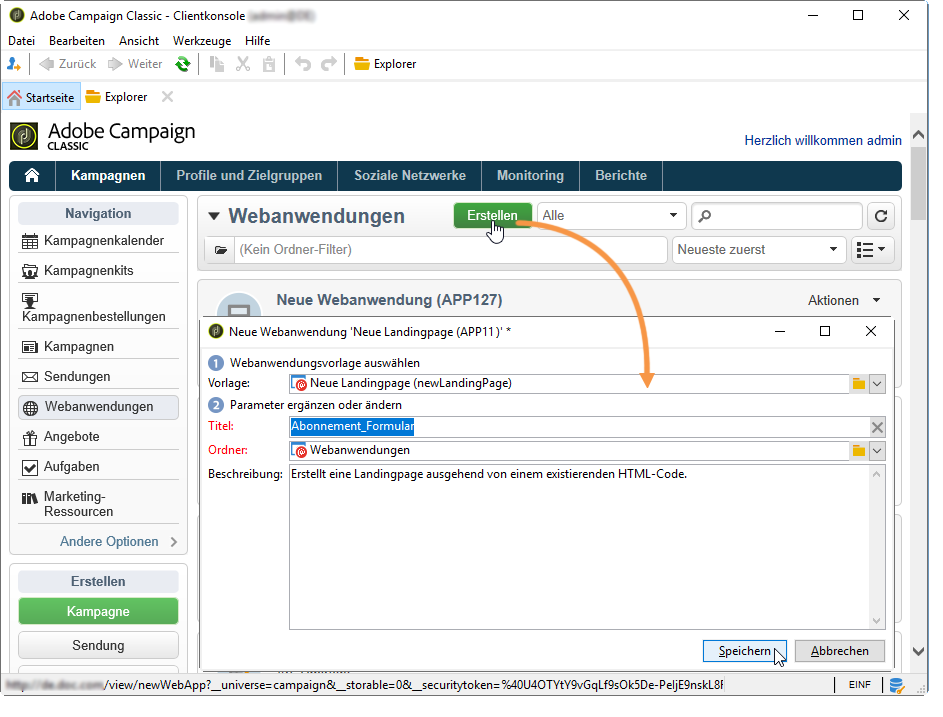Click the undo arrow icon
The image size is (943, 717).
(303, 64)
